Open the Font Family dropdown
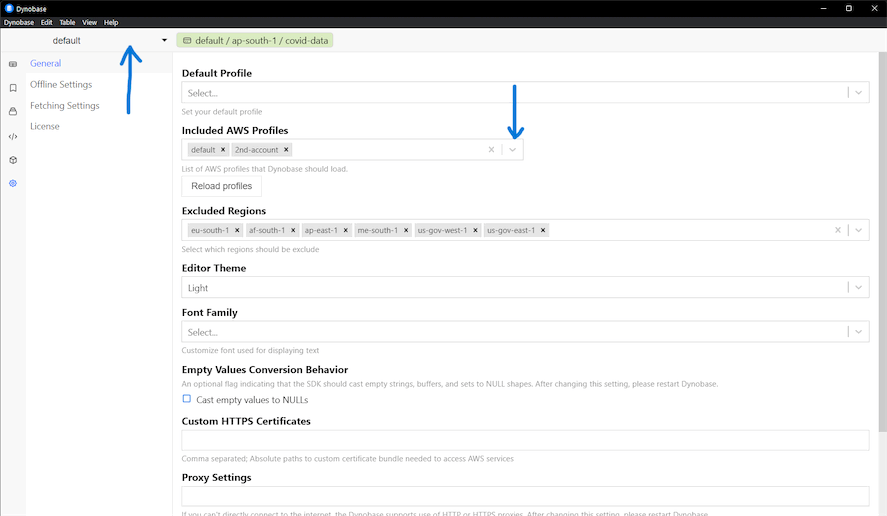Screen dimensions: 887x516 pyautogui.click(x=525, y=332)
